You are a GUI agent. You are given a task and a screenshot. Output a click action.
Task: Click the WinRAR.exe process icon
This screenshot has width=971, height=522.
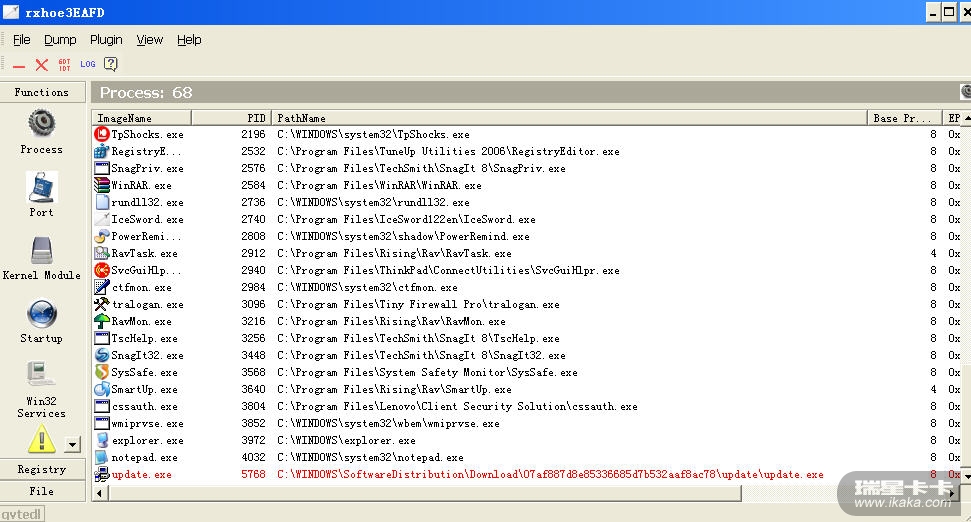coord(102,185)
